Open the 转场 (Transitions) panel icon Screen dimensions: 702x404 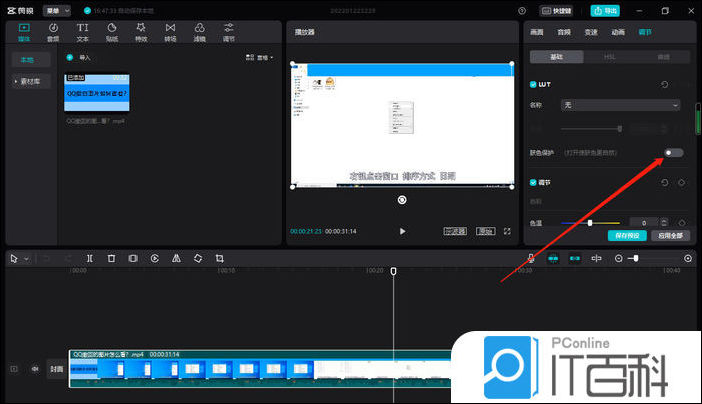click(170, 31)
